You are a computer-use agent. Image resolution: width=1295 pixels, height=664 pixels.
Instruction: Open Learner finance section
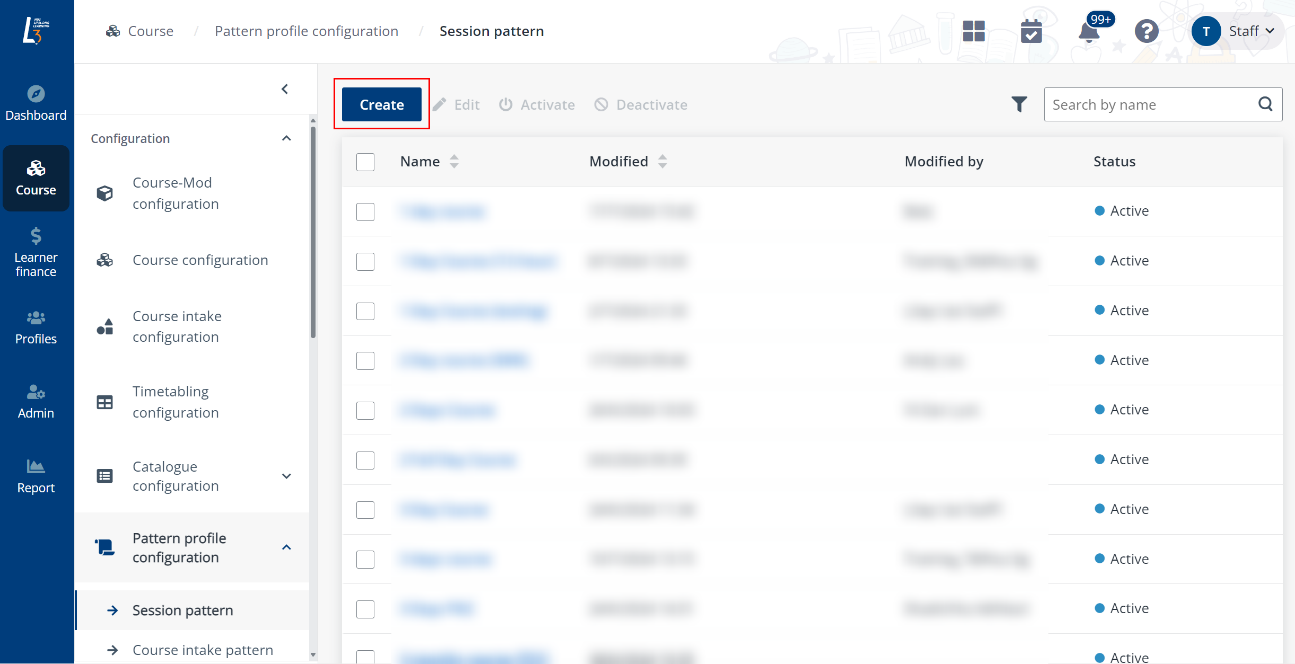click(x=36, y=251)
